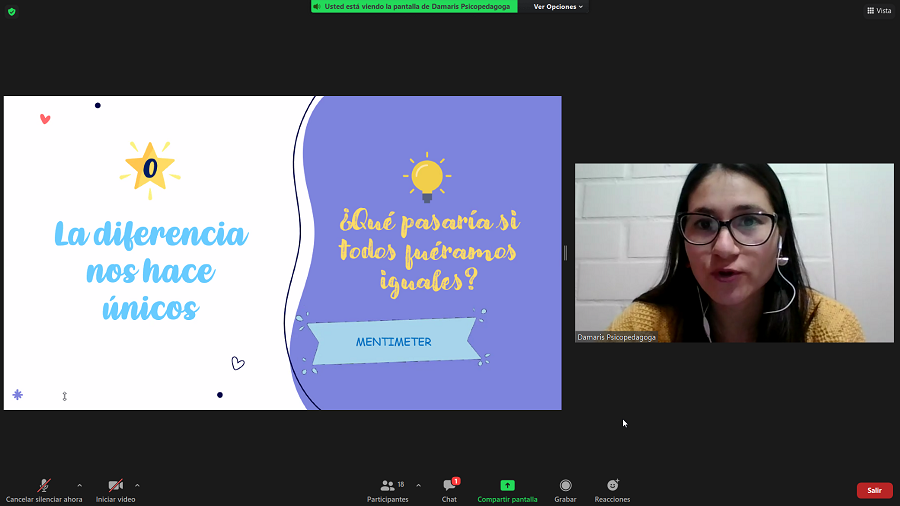The height and width of the screenshot is (506, 900).
Task: Expand audio options arrow beside microphone
Action: click(79, 485)
